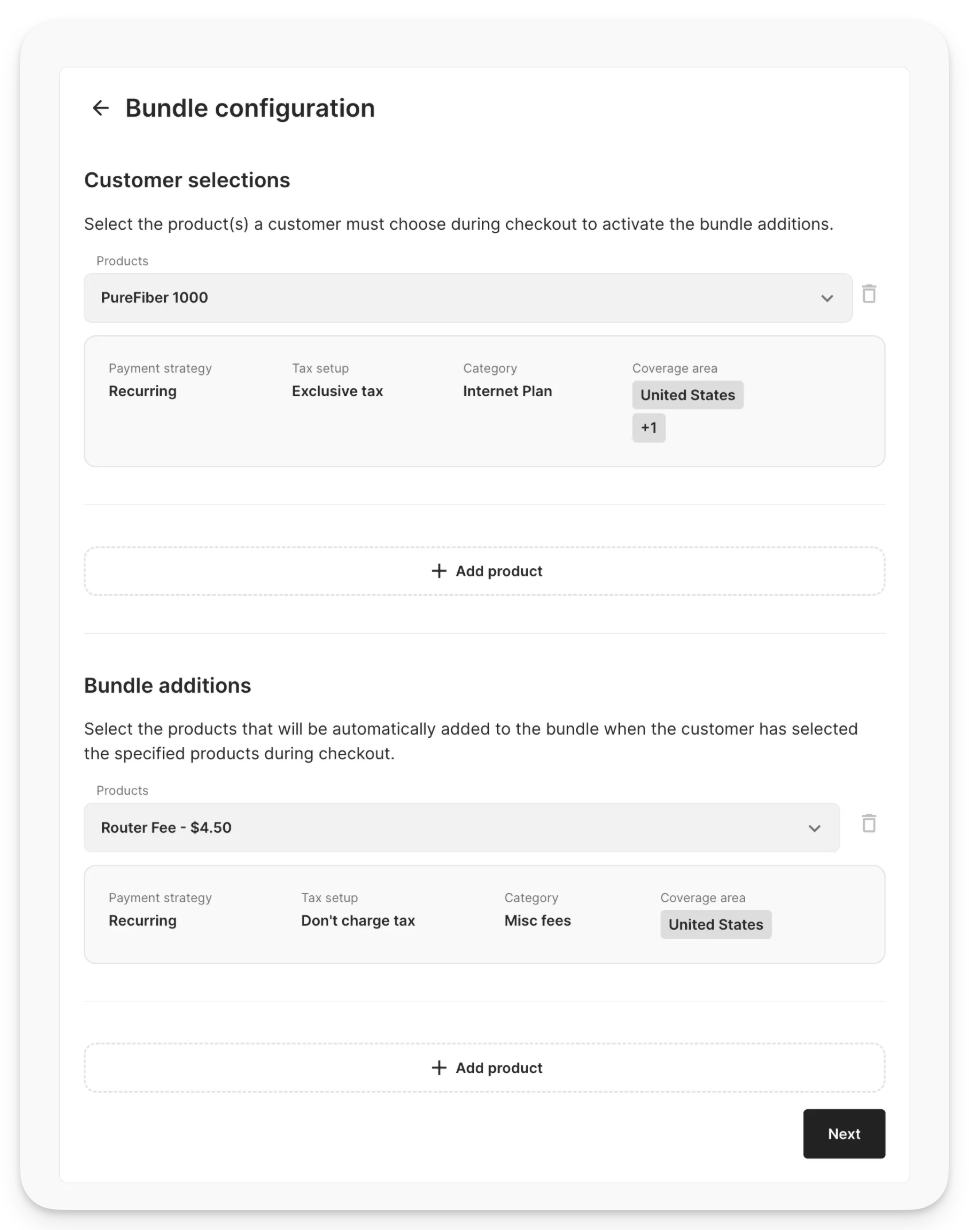Expand the chevron on PureFiber 1000 field
969x1230 pixels.
pos(827,298)
